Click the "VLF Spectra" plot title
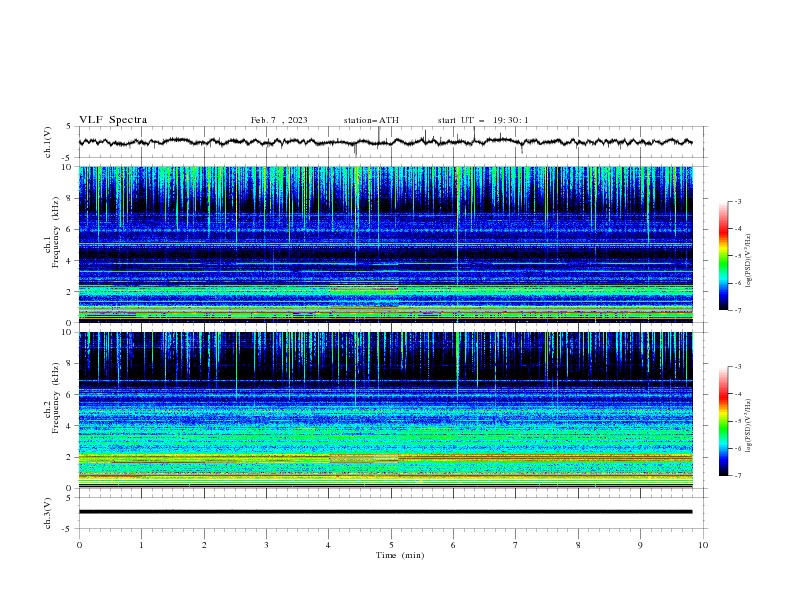 pos(113,120)
